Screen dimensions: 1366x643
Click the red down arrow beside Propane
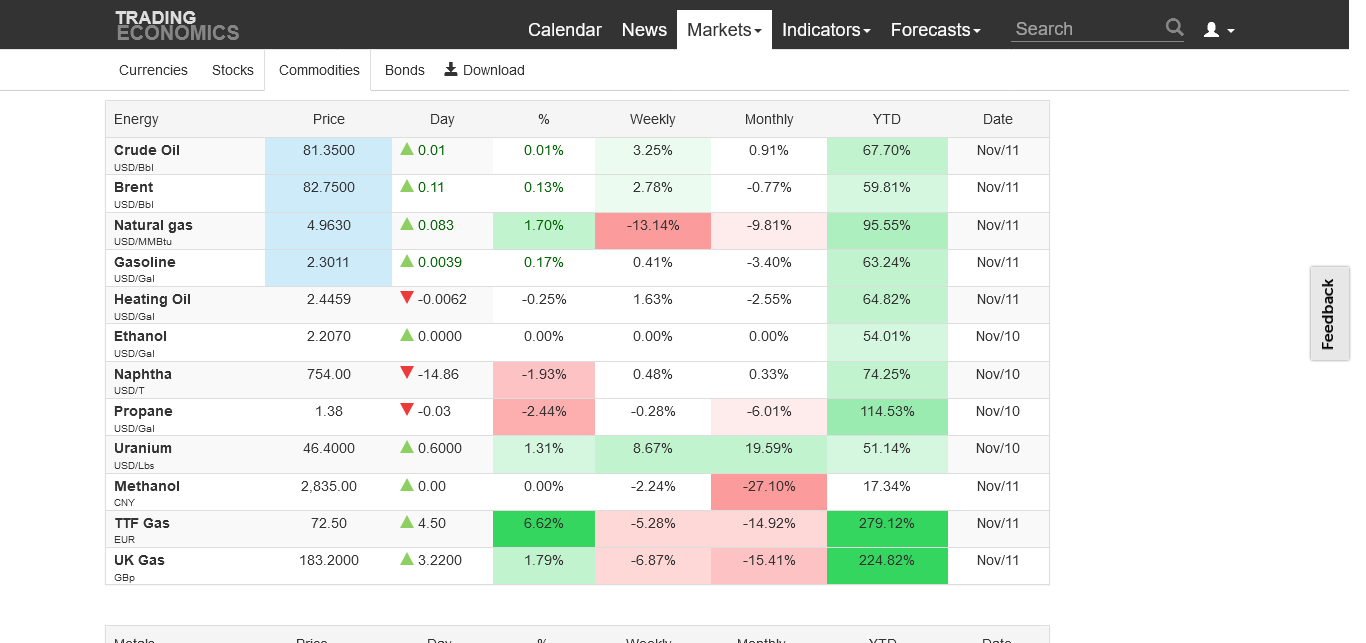407,410
